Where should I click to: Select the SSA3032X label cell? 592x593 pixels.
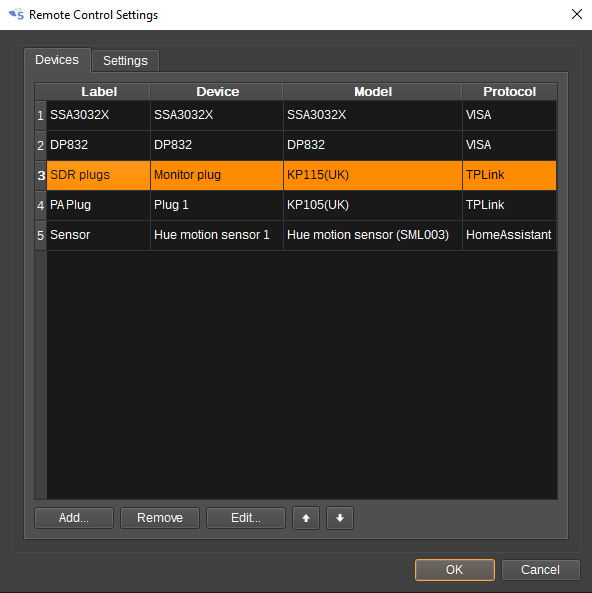click(x=98, y=115)
